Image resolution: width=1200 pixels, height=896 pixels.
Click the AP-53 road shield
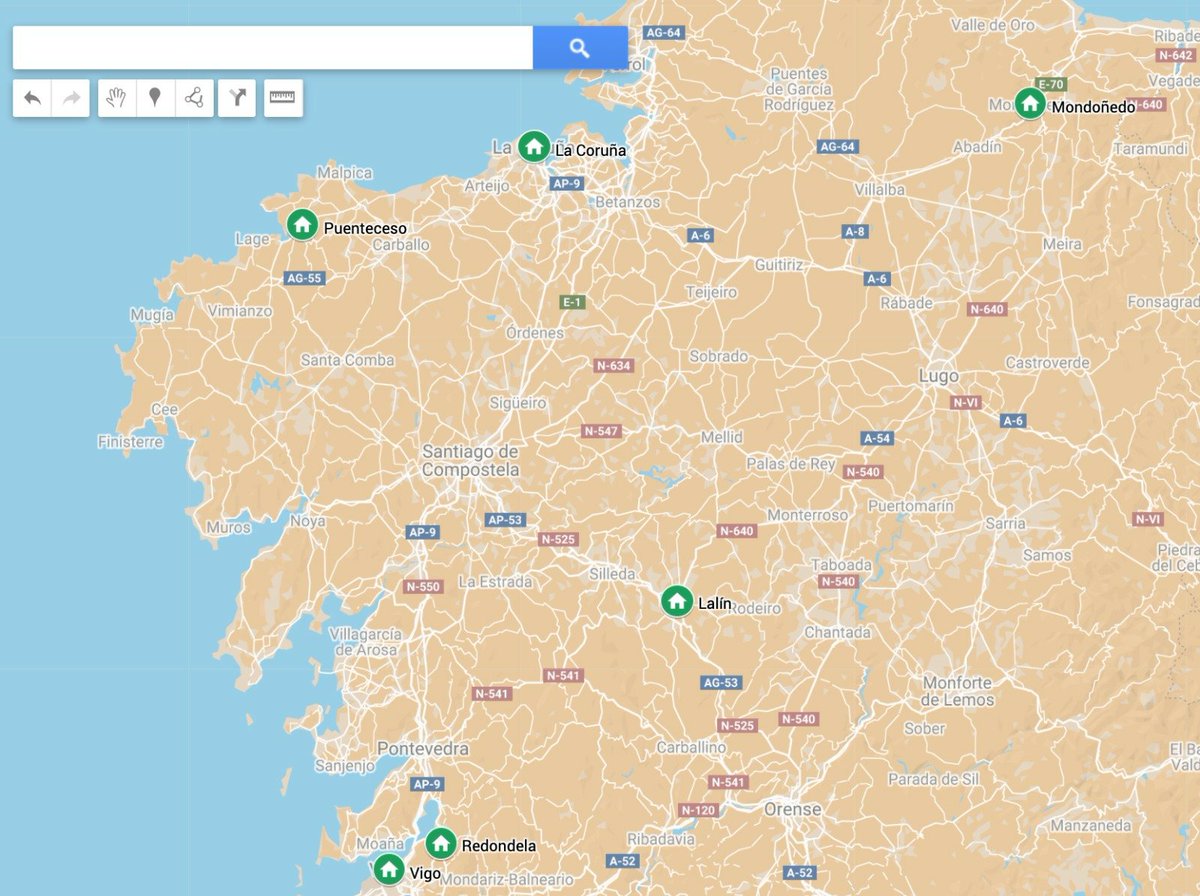505,520
